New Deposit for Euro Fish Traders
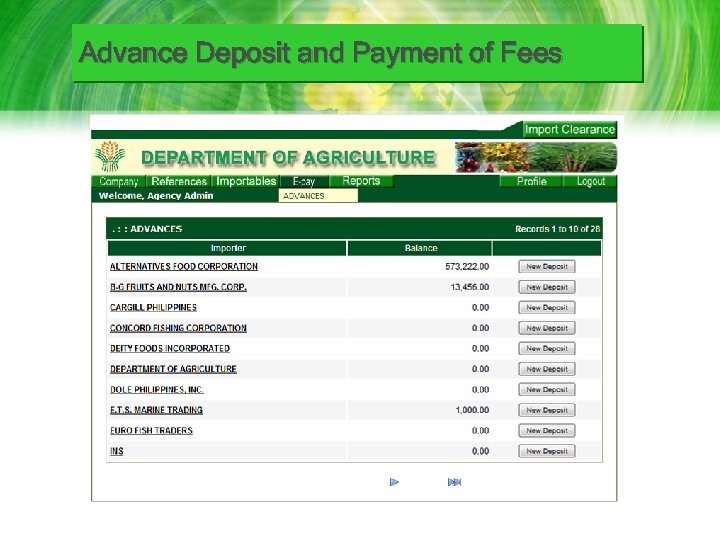The height and width of the screenshot is (540, 720). coord(547,430)
